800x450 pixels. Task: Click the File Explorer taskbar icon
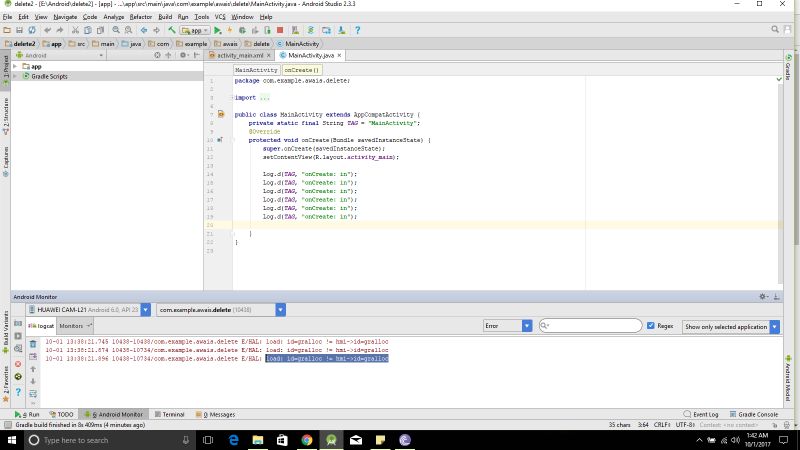[x=258, y=440]
